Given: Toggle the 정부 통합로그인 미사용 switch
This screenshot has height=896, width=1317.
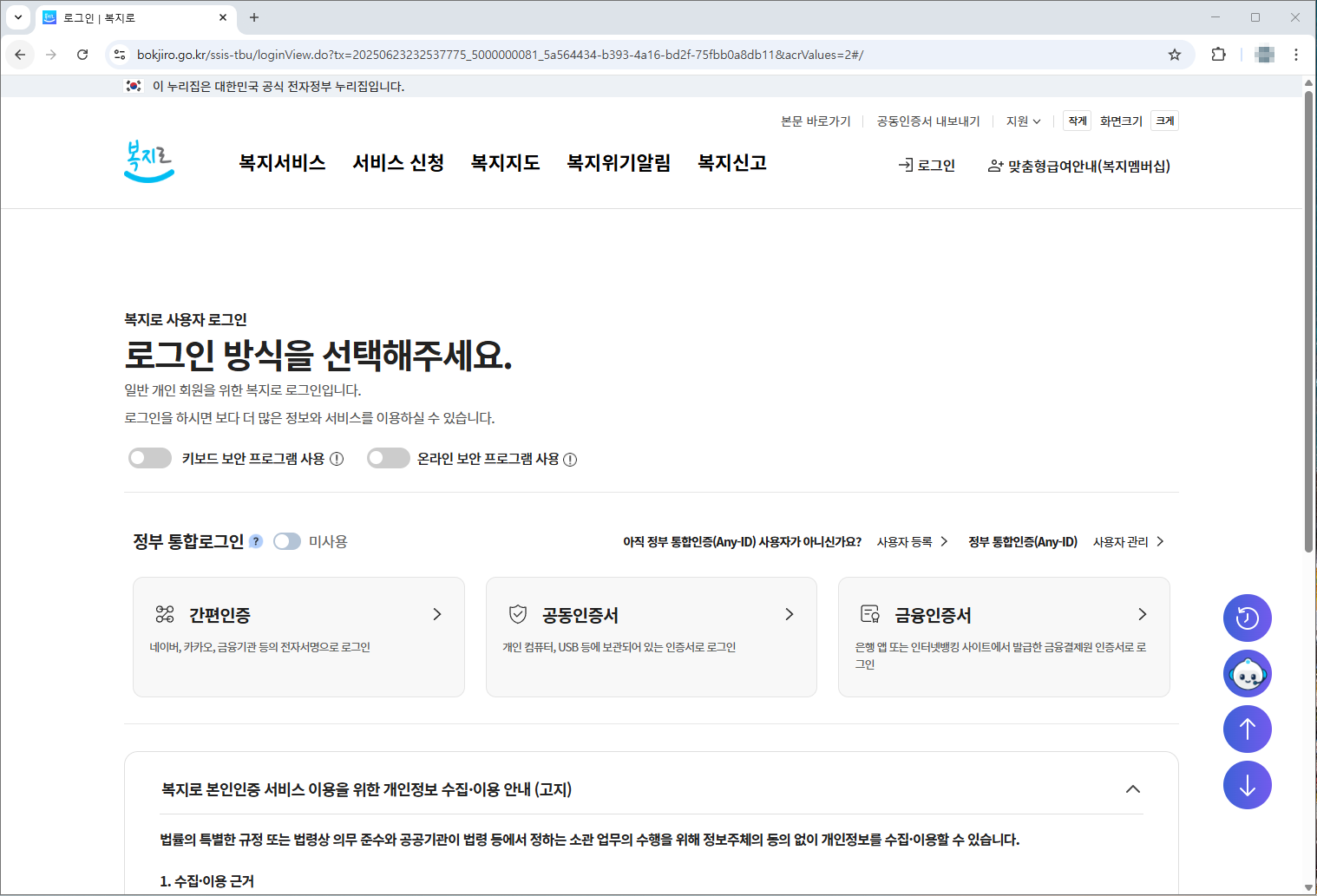Looking at the screenshot, I should tap(287, 541).
